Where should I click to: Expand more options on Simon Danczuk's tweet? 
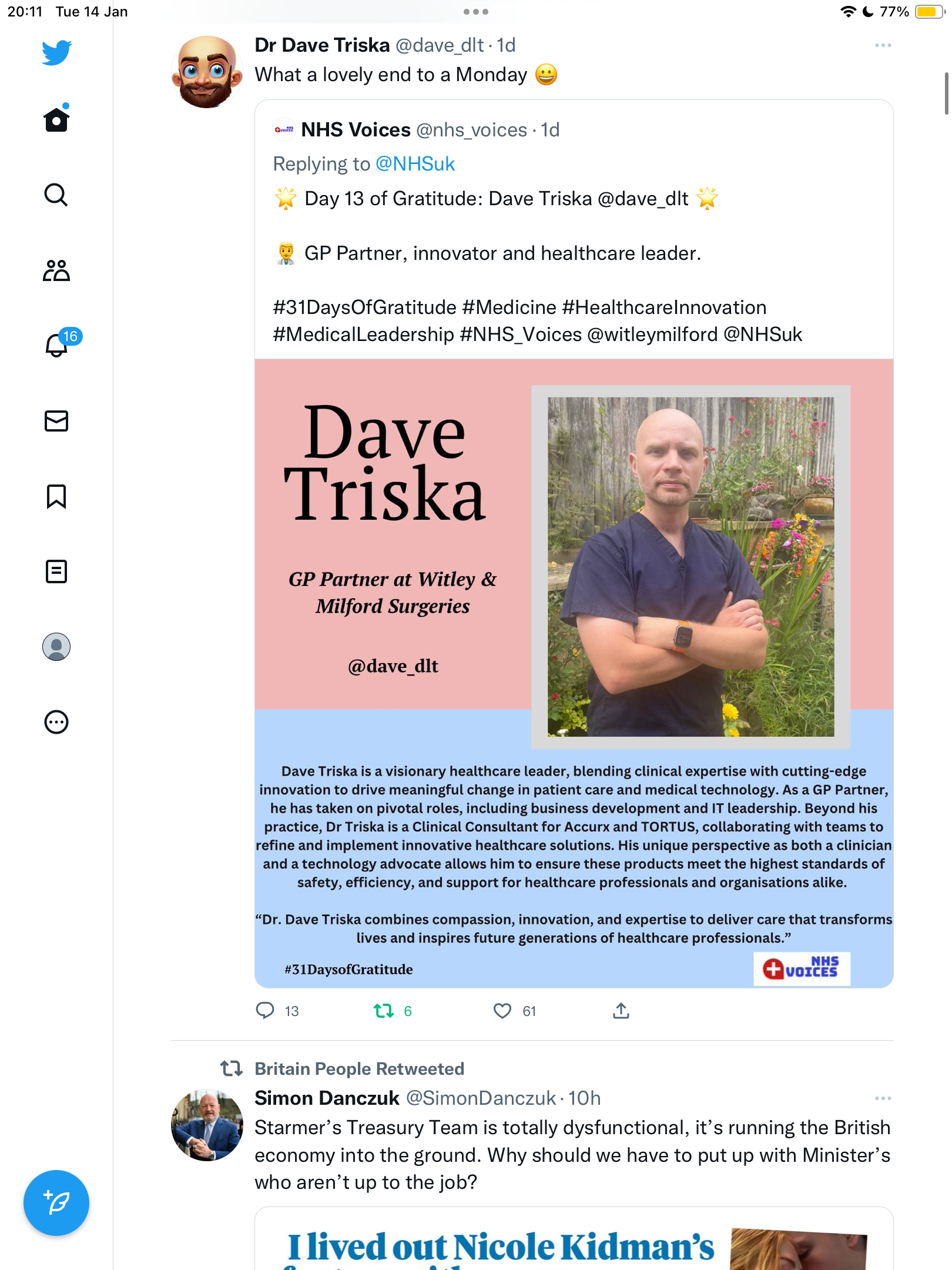(x=883, y=1098)
